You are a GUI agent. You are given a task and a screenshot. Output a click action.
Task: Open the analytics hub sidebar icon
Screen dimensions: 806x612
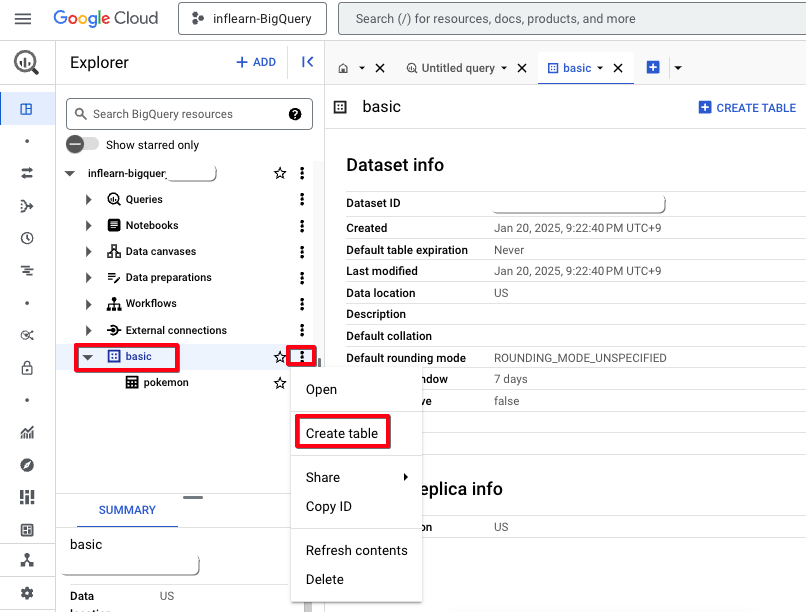pyautogui.click(x=27, y=336)
